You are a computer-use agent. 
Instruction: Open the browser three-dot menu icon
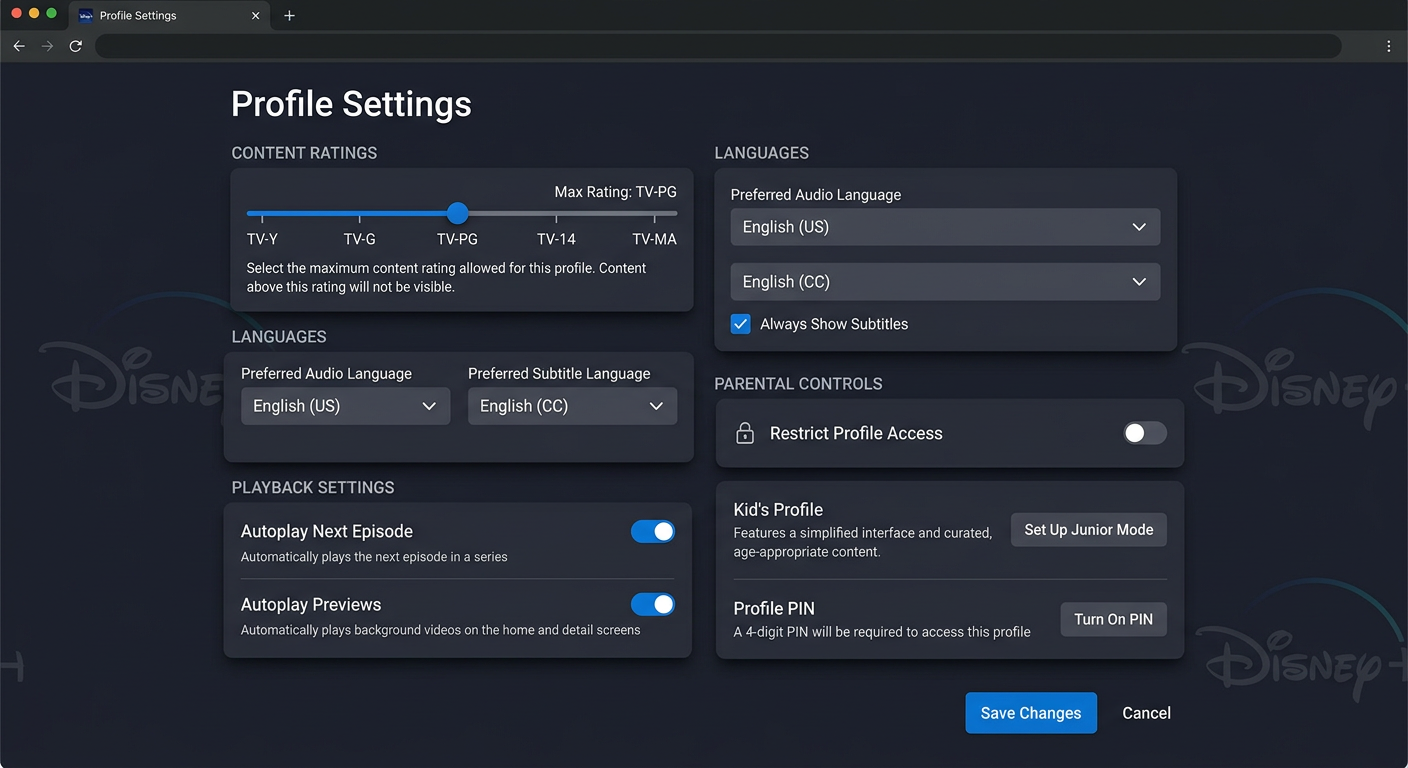(x=1388, y=46)
